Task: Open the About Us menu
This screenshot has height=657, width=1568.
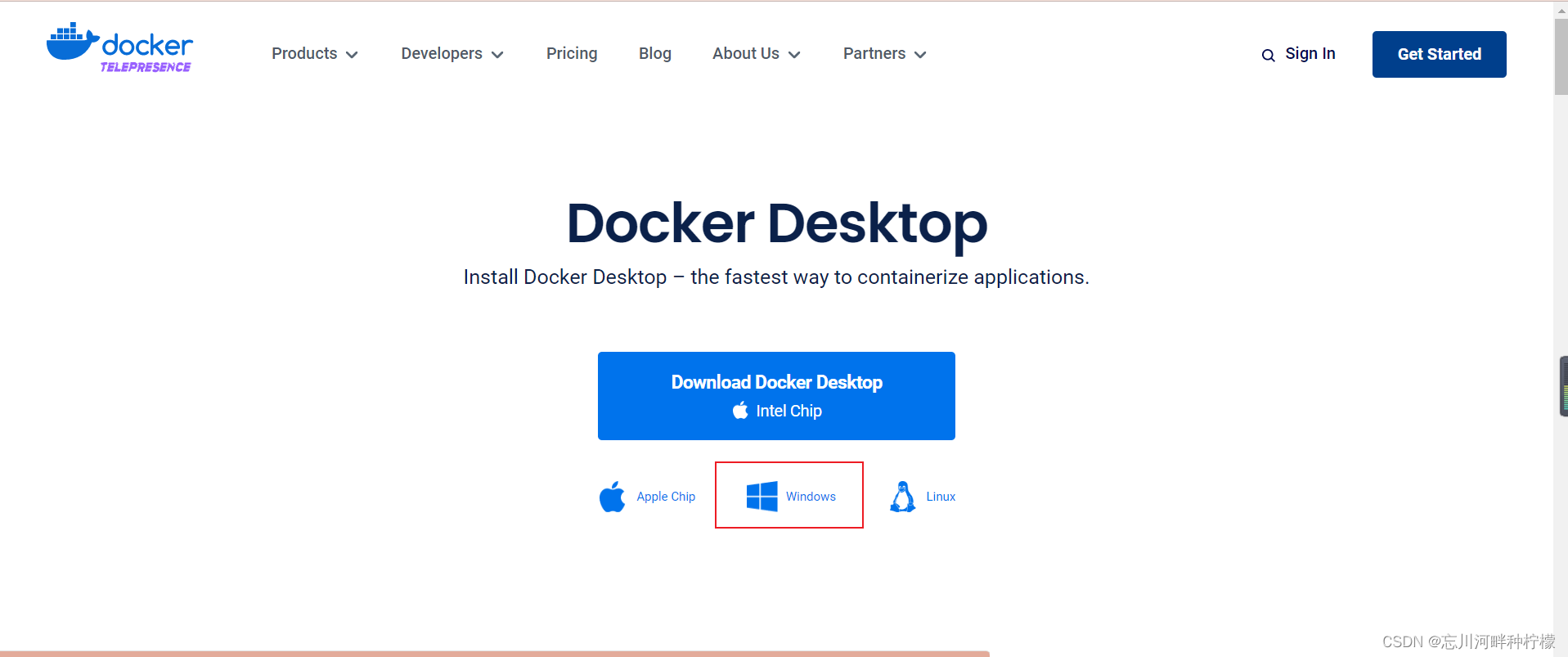Action: (757, 54)
